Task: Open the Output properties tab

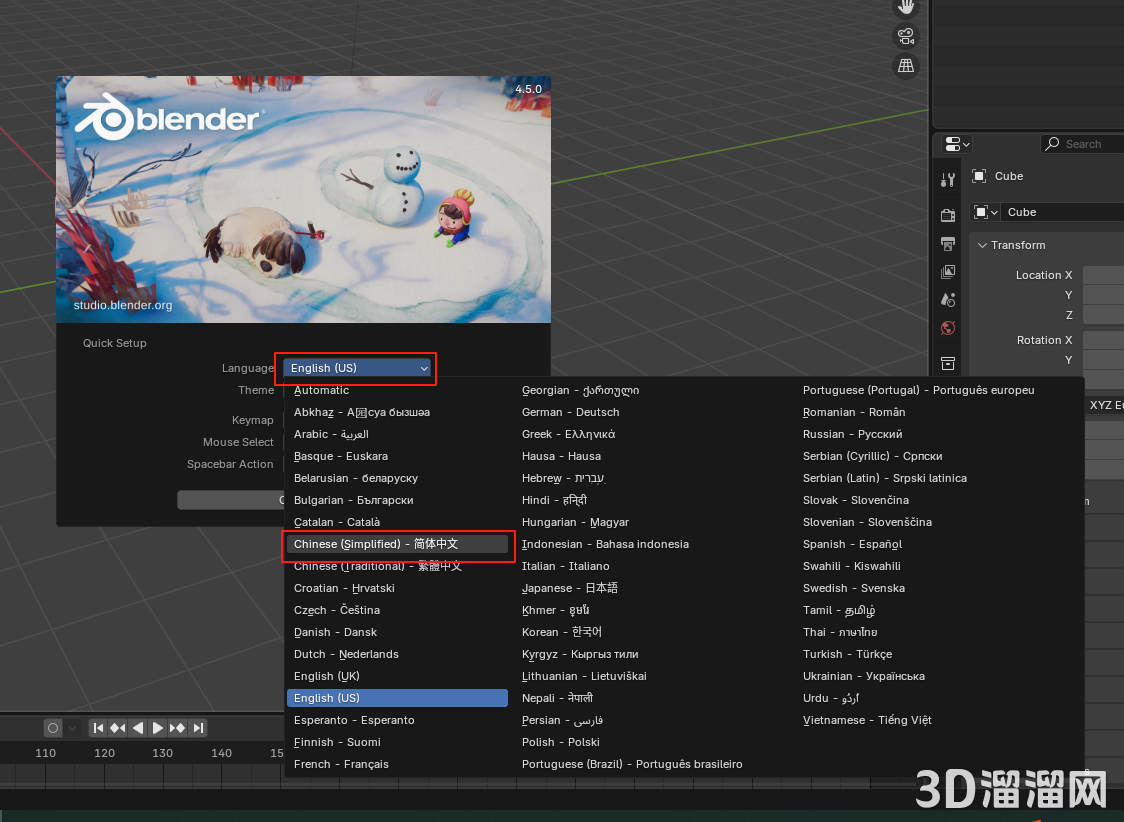Action: 947,243
